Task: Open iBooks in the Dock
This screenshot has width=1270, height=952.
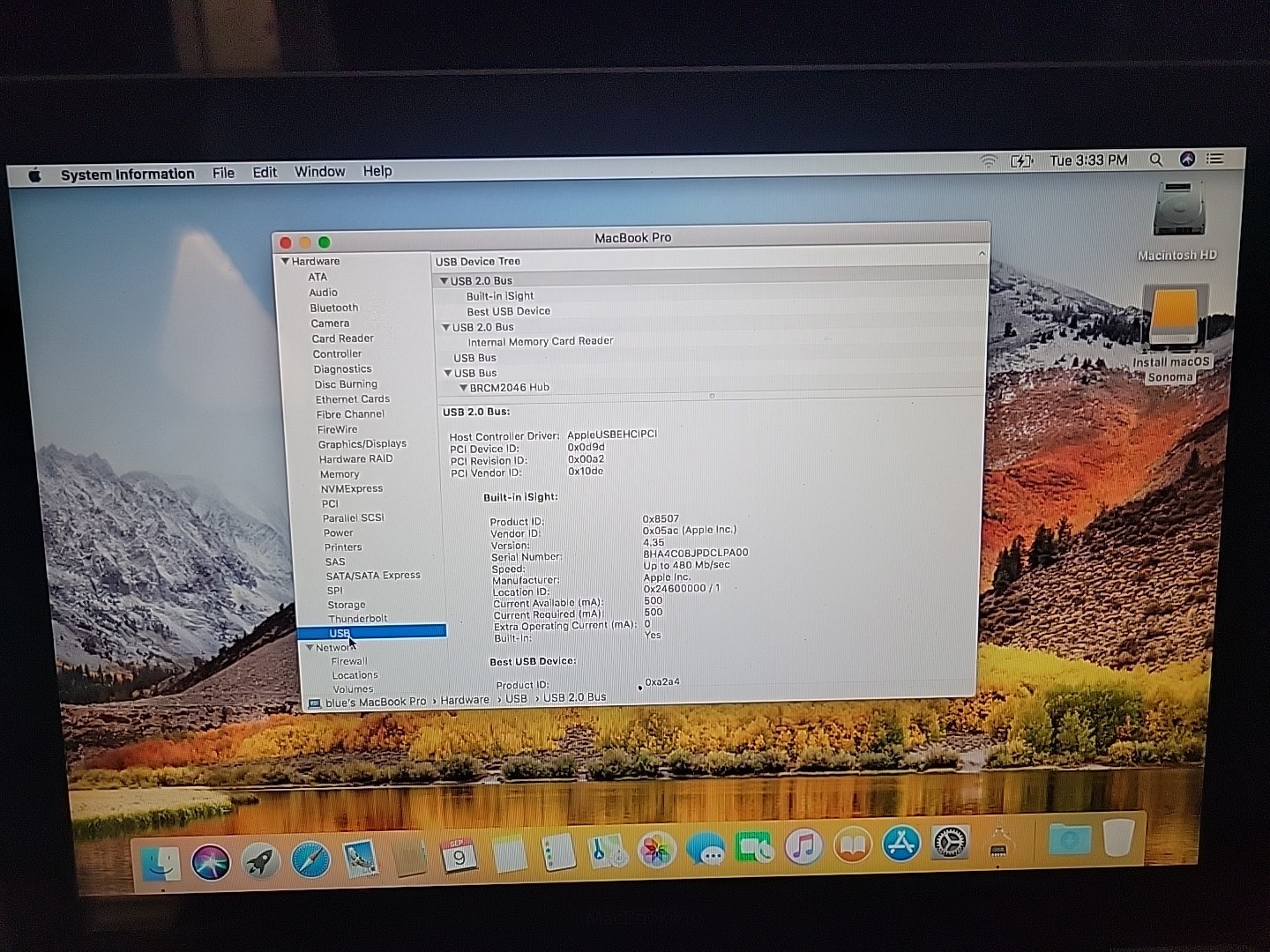Action: [852, 845]
